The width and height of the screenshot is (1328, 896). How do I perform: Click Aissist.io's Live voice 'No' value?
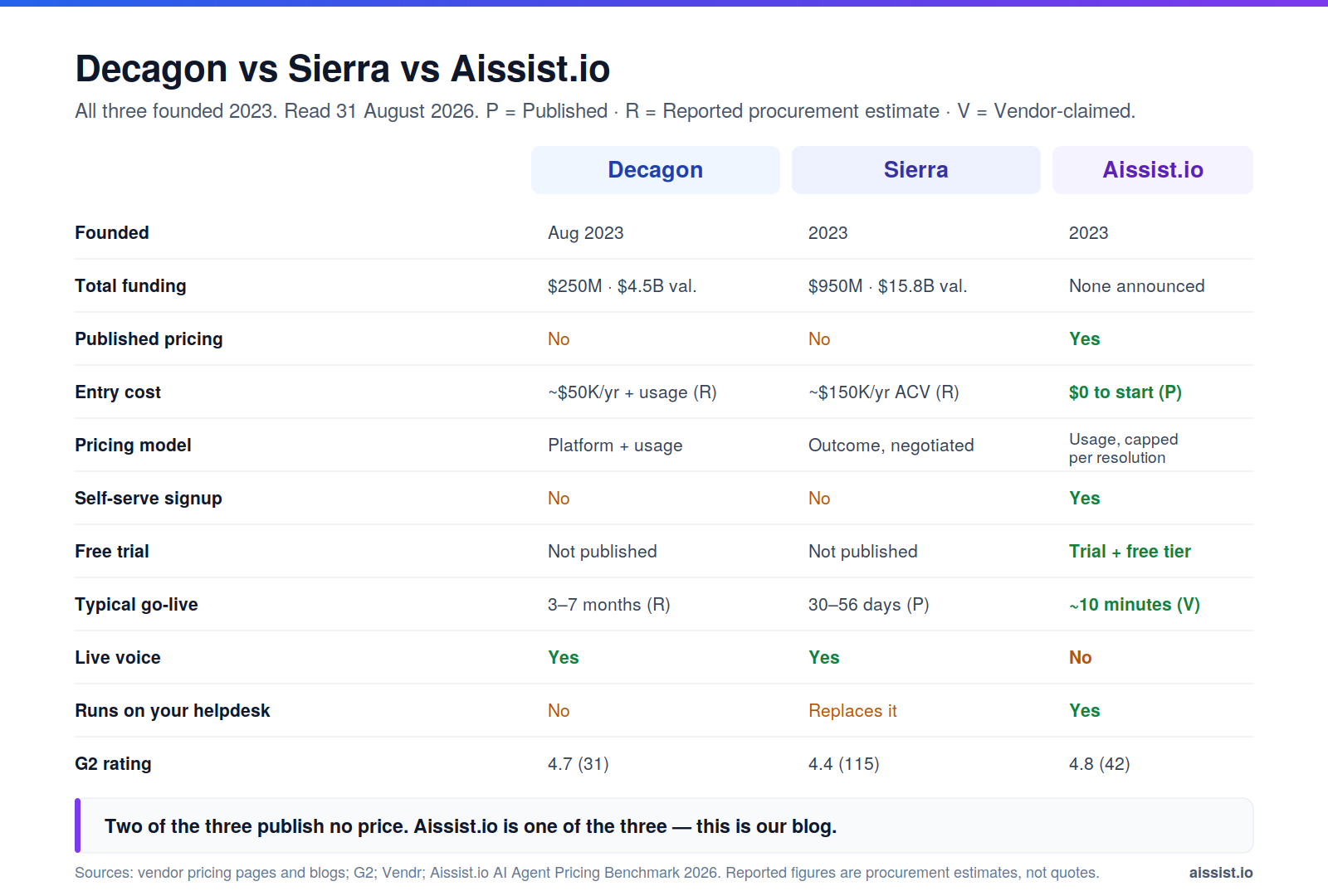click(x=1080, y=658)
